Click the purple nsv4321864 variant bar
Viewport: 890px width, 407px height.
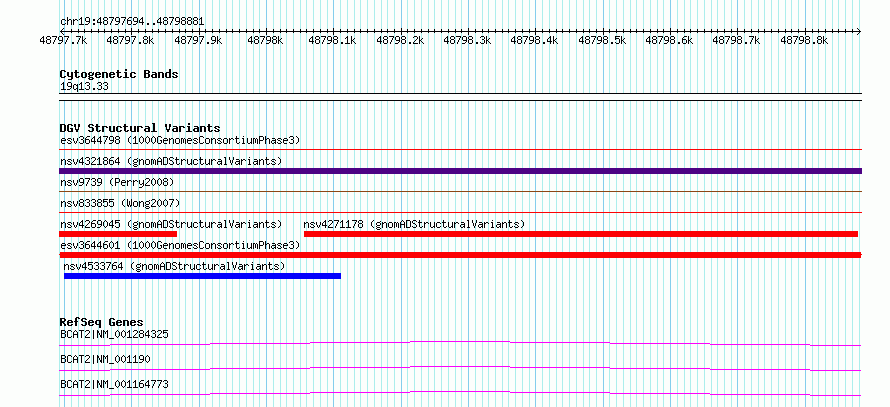point(460,171)
